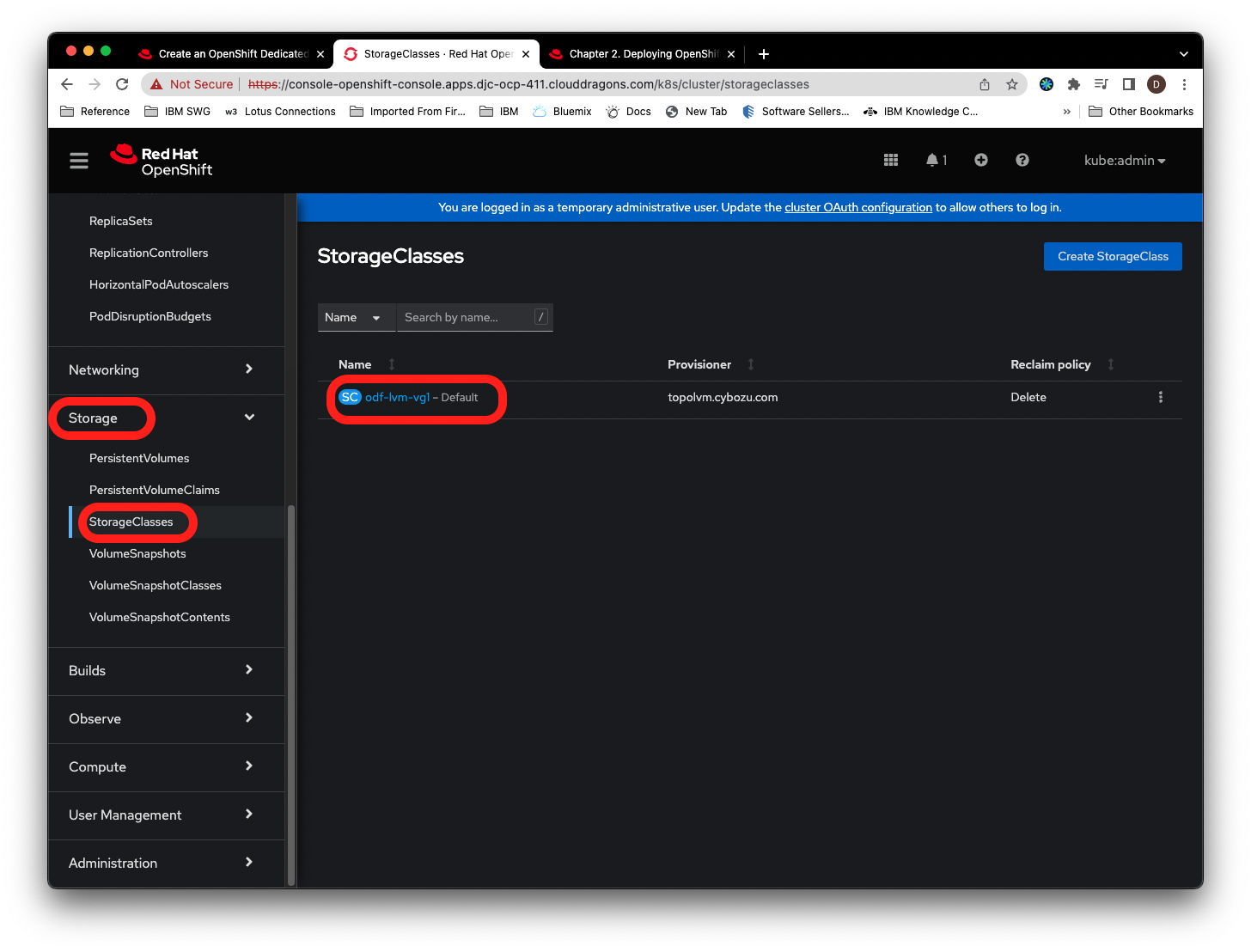Click Create StorageClass button
The image size is (1251, 952).
[1113, 256]
